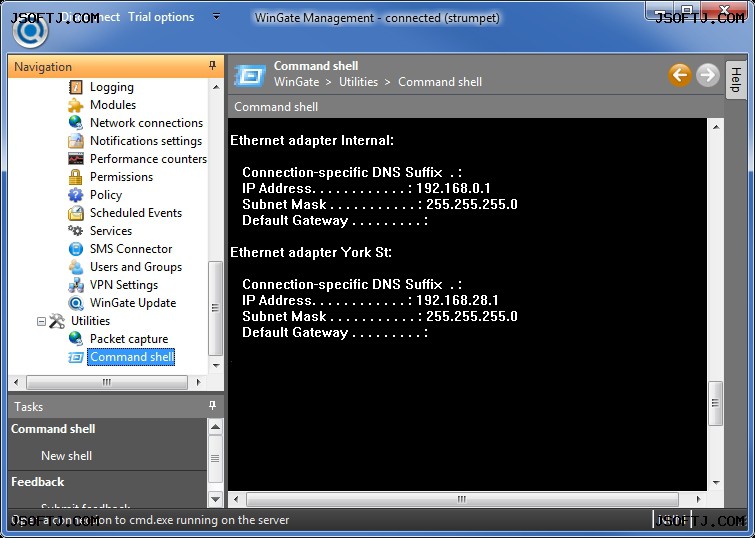
Task: Click the Scheduled Events icon
Action: tap(76, 213)
